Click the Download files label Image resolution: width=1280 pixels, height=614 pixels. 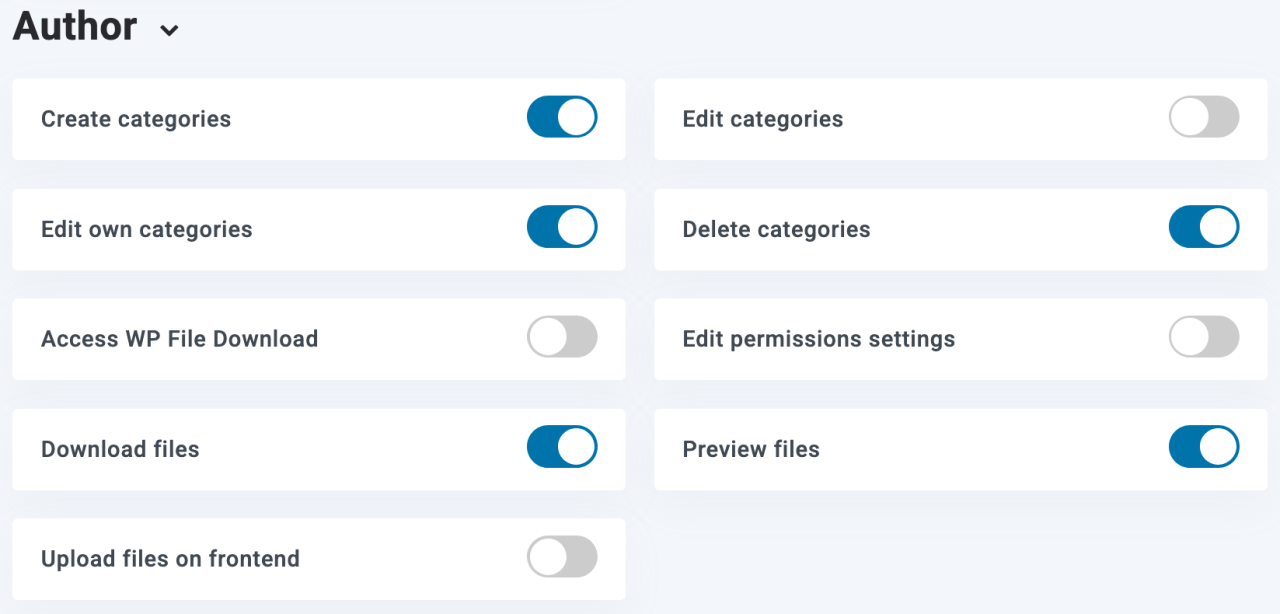120,449
